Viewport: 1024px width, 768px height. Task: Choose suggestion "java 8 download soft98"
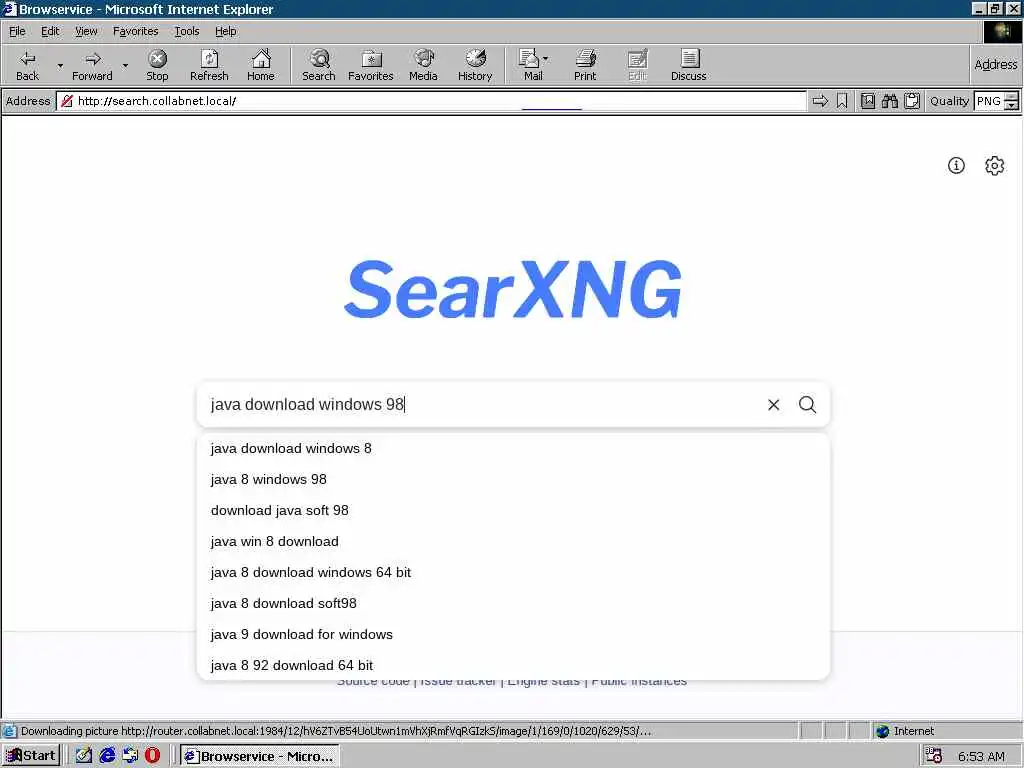(513, 603)
